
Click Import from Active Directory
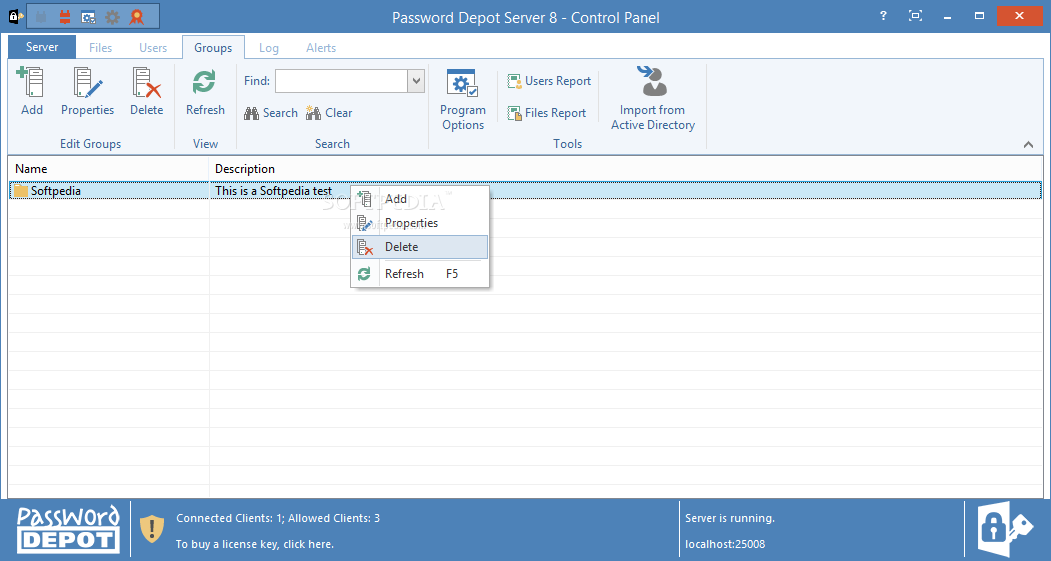click(653, 99)
